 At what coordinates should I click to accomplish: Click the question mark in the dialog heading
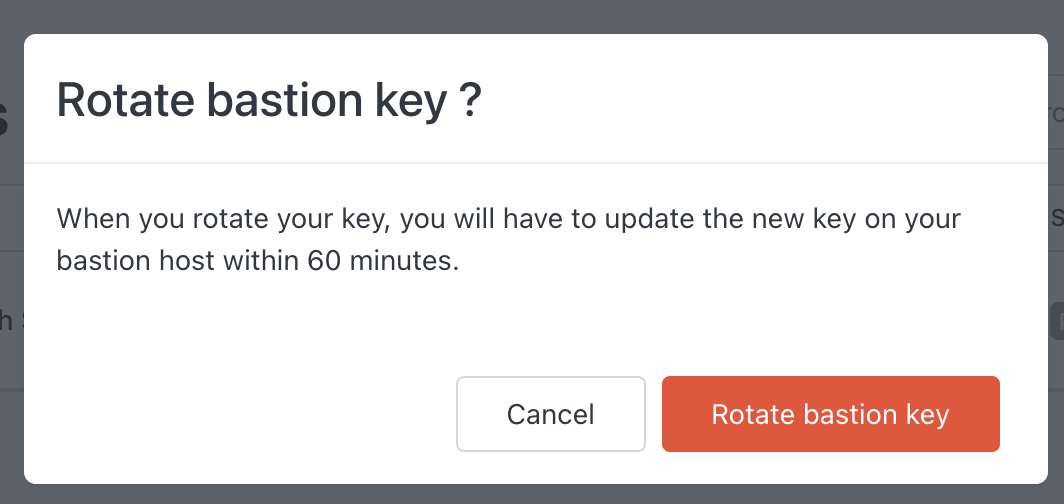(470, 100)
